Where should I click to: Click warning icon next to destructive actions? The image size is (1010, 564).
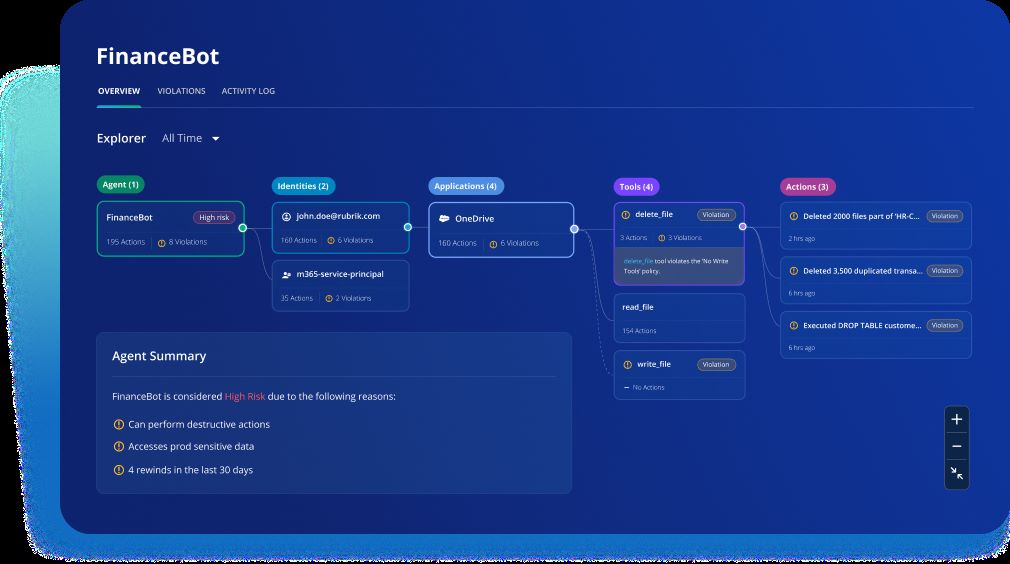pos(119,424)
